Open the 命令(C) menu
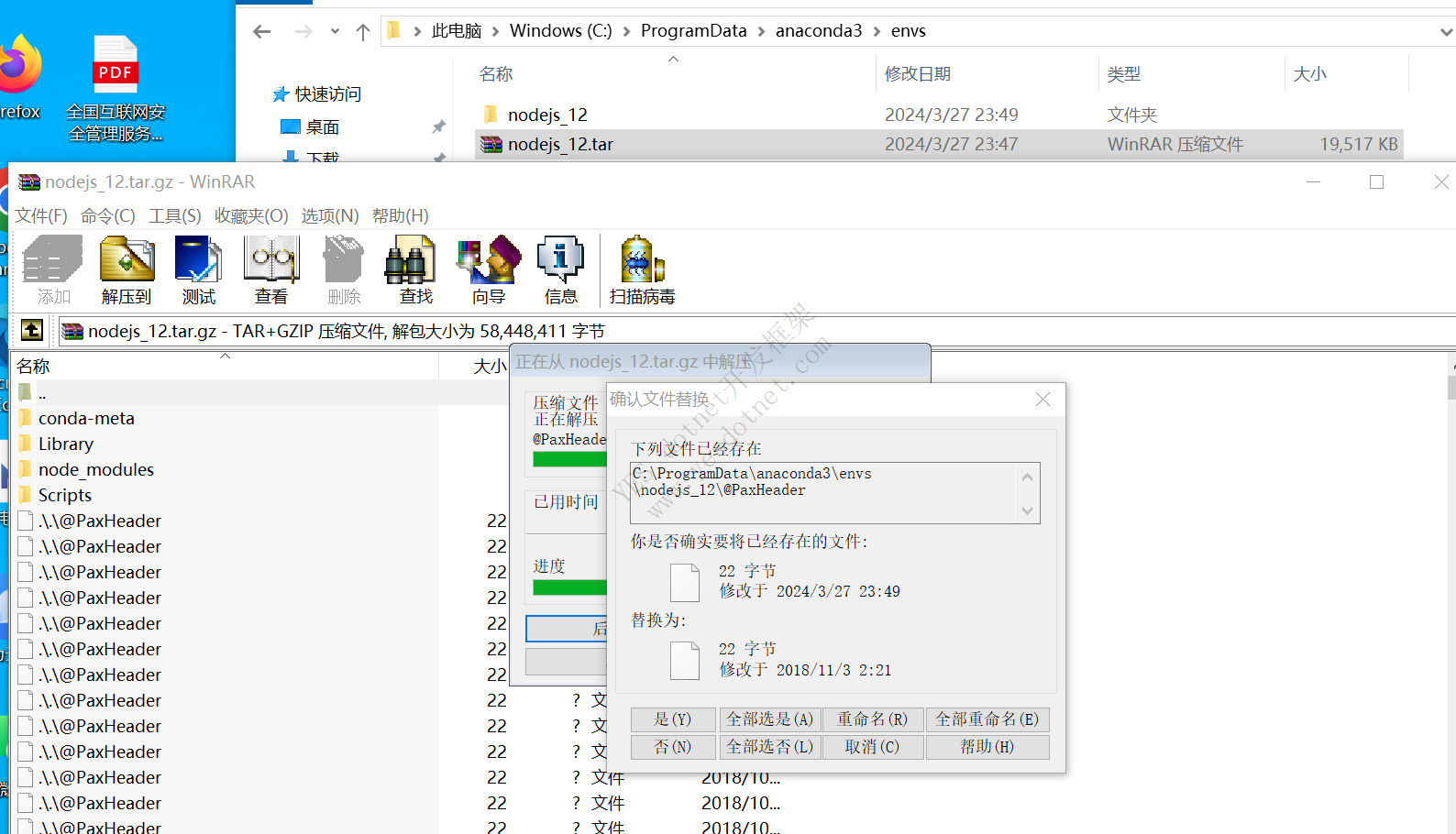This screenshot has width=1456, height=834. pyautogui.click(x=108, y=215)
